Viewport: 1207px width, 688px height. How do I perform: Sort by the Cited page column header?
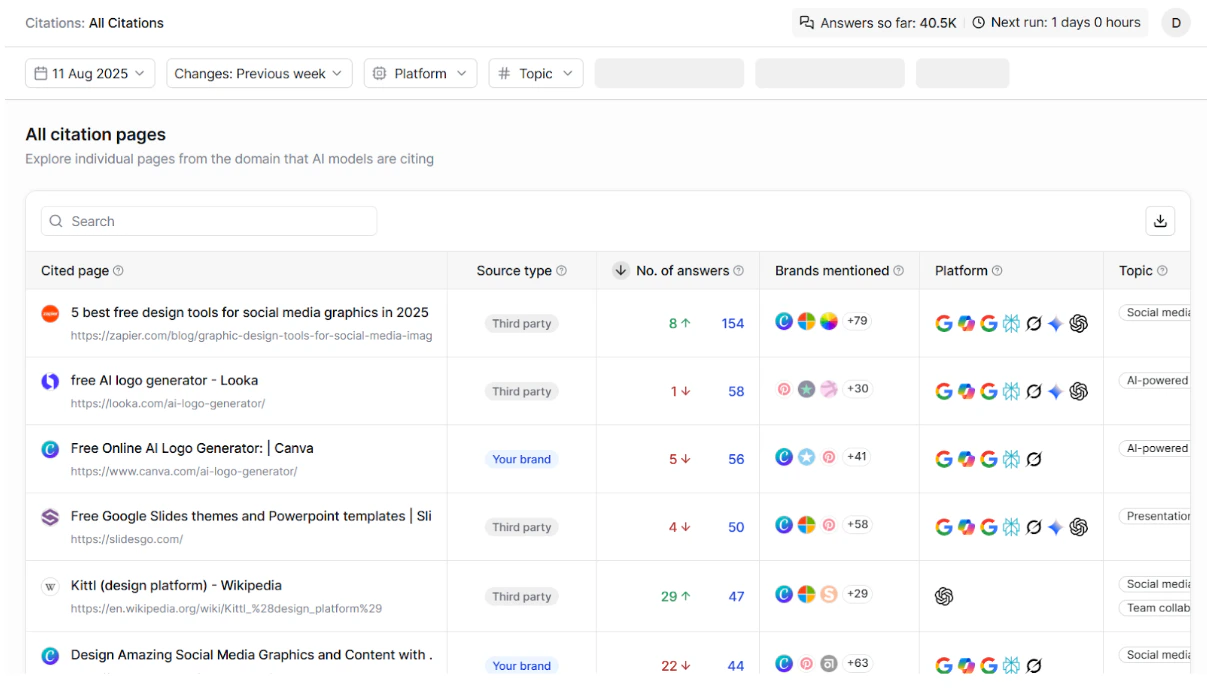click(x=75, y=271)
